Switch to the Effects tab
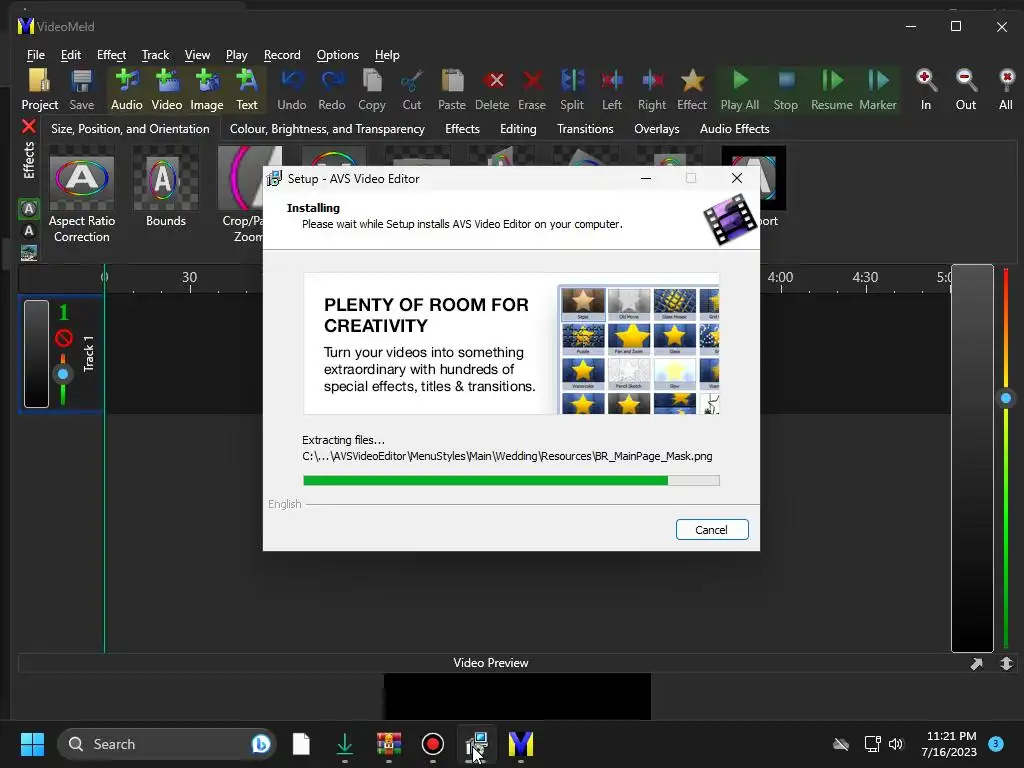Screen dimensions: 1024x768 pos(462,129)
